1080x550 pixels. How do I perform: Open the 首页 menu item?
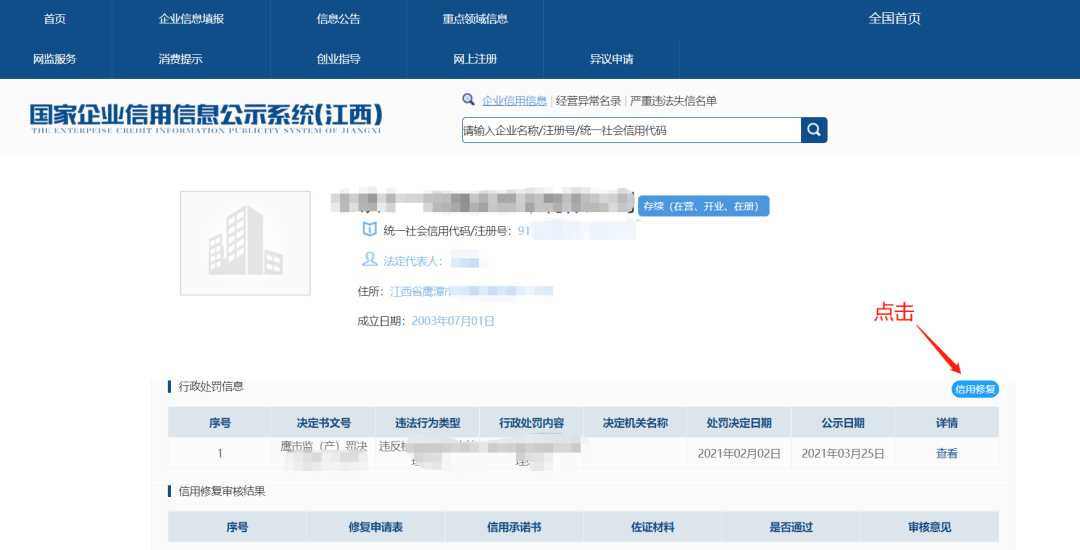55,19
